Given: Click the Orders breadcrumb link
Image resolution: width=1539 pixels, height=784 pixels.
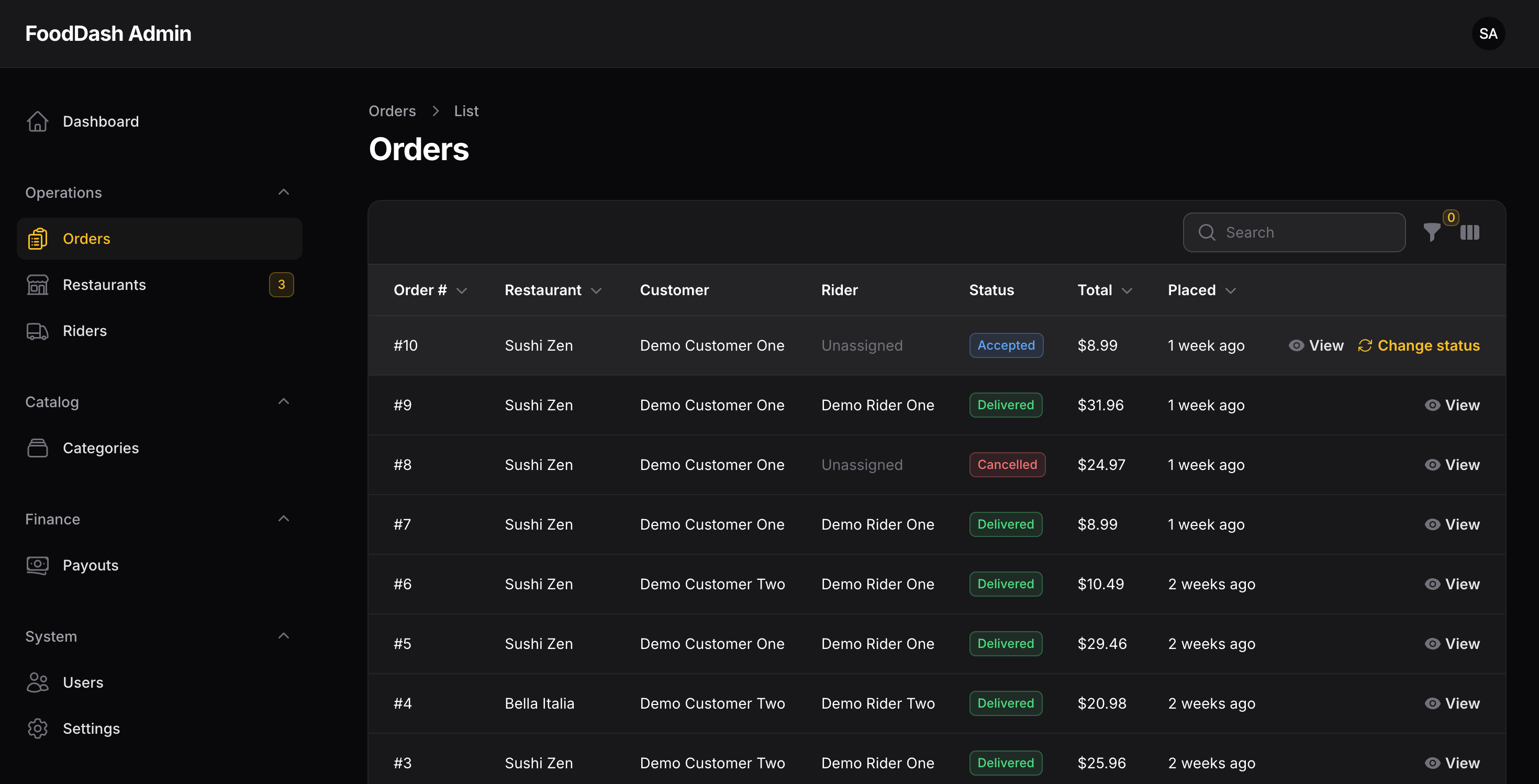Looking at the screenshot, I should coord(392,111).
